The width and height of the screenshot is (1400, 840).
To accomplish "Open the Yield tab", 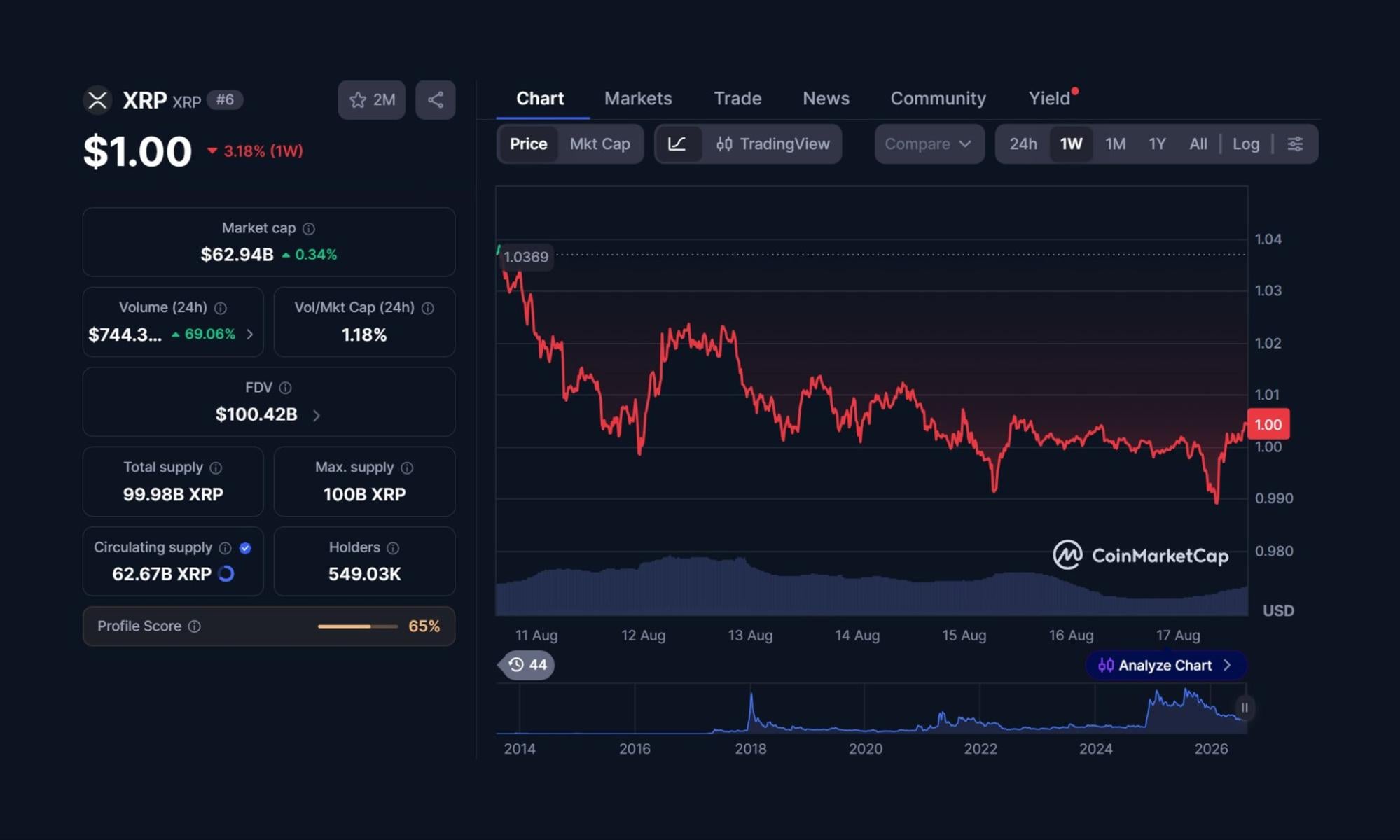I will (x=1049, y=99).
